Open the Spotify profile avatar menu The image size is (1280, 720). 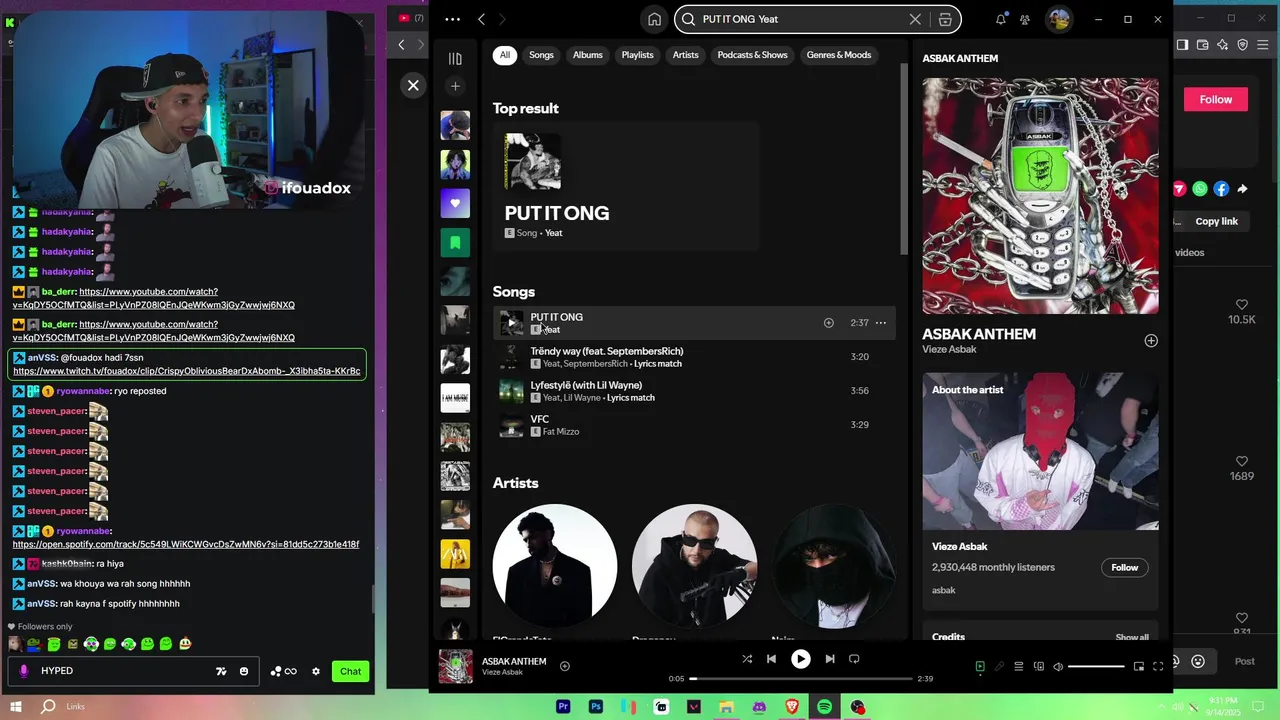[1059, 19]
